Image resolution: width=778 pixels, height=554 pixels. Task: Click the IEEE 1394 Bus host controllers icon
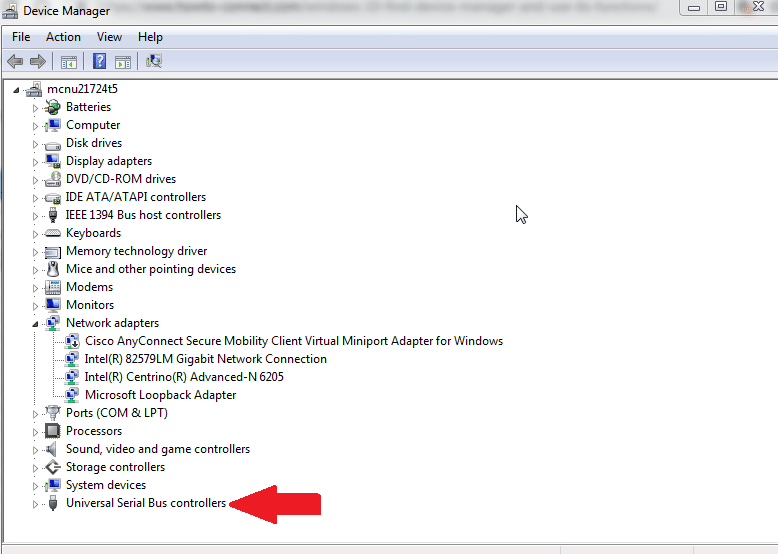pyautogui.click(x=53, y=215)
